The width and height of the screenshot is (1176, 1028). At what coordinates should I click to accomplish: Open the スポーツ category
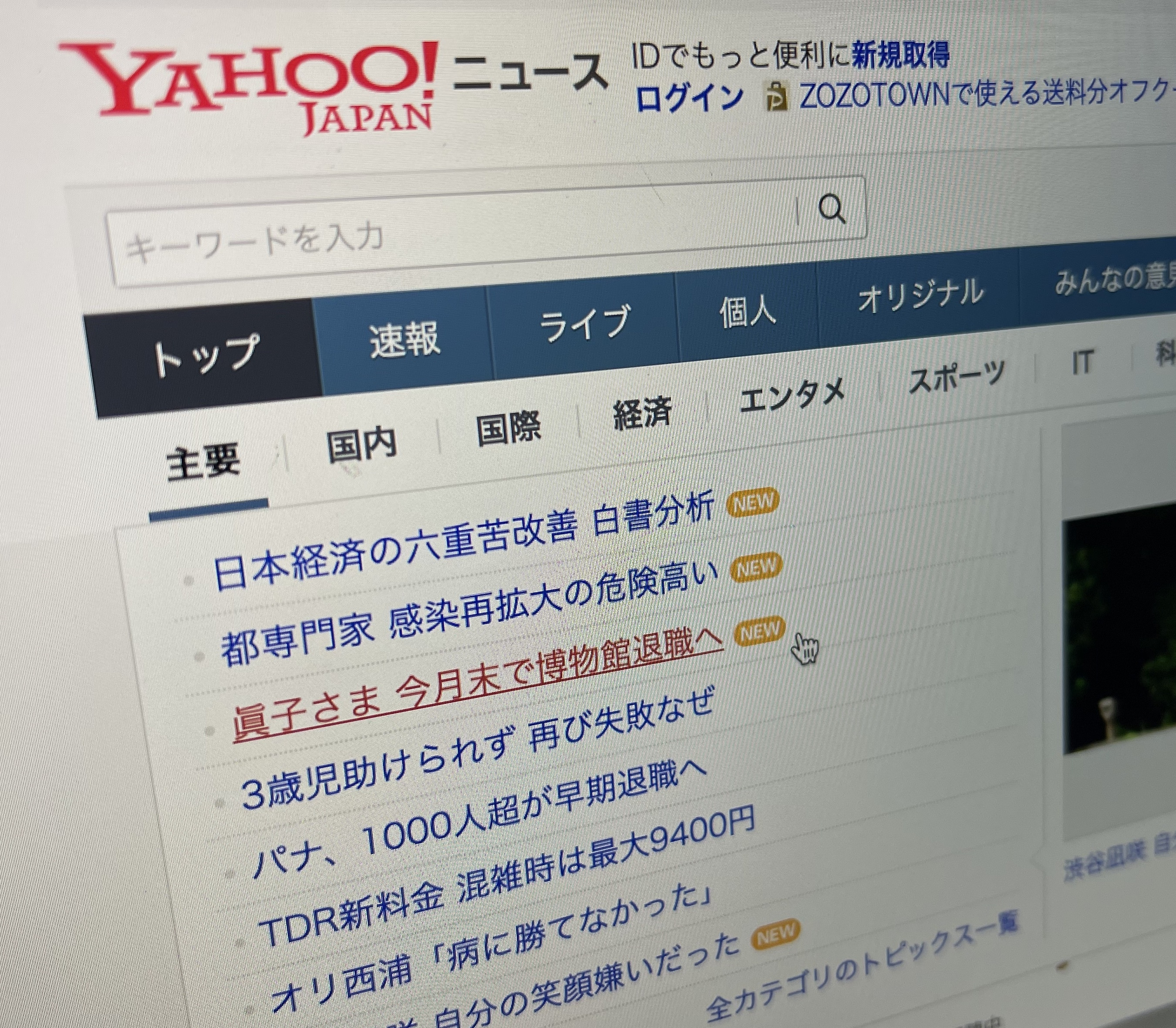pyautogui.click(x=957, y=378)
